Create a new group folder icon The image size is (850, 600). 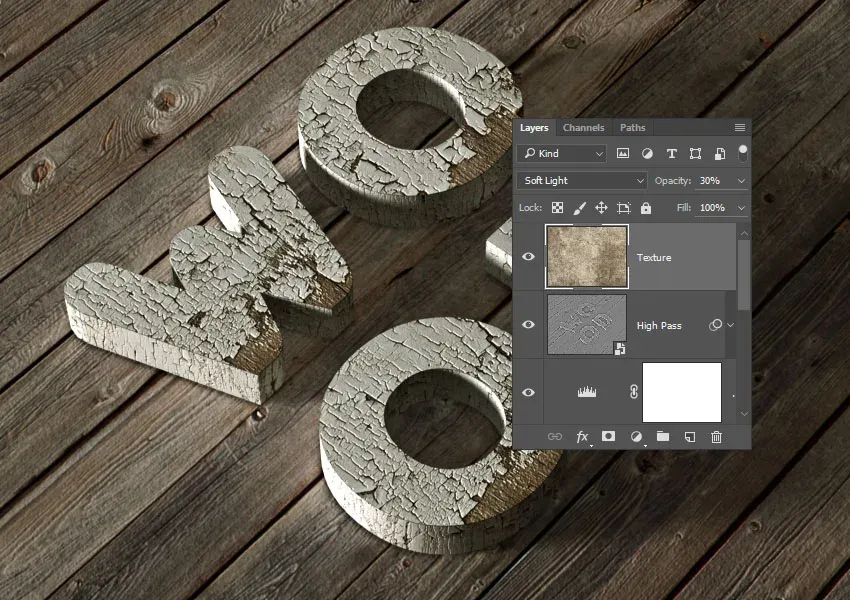pos(662,436)
